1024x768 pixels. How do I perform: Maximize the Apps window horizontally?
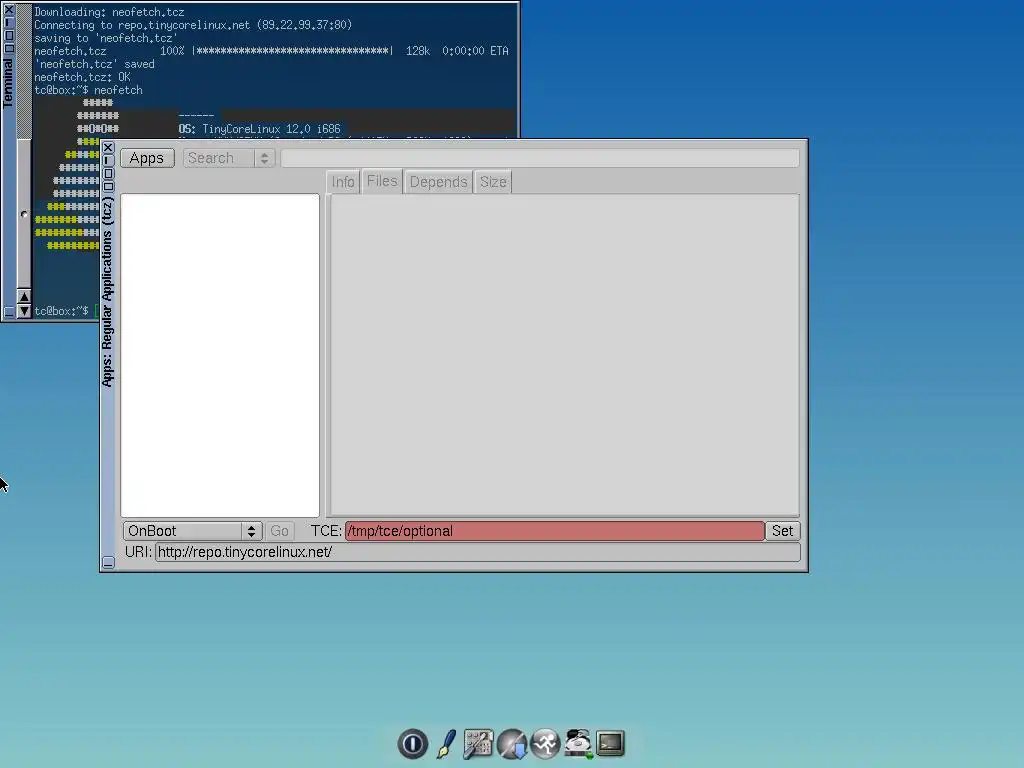pos(108,186)
